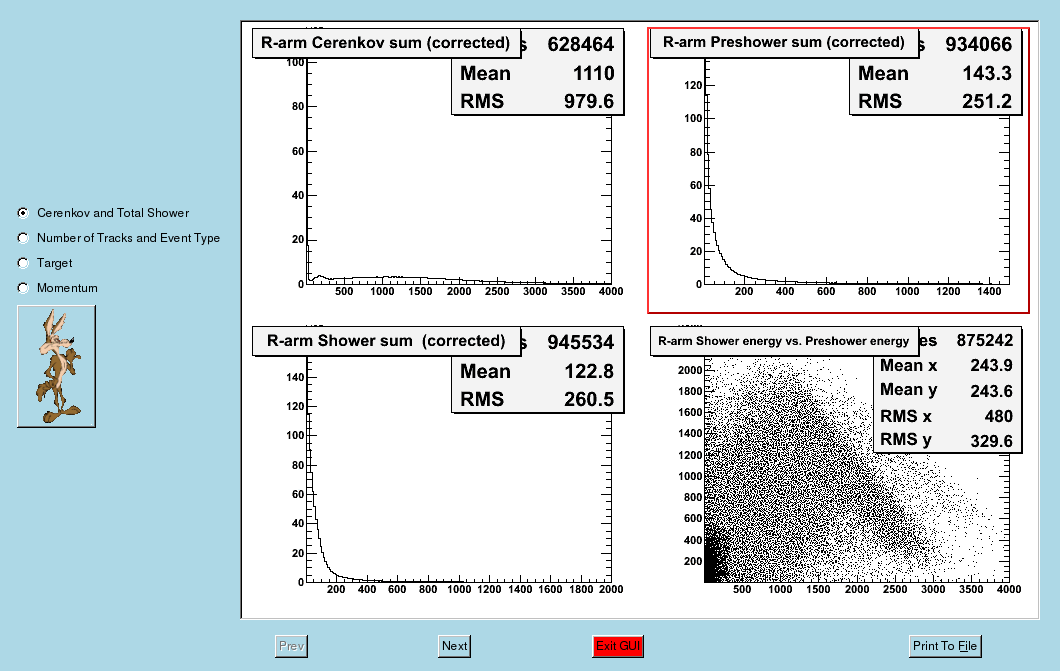Click the Cerenkov Mean value 1110
1060x671 pixels.
tap(594, 74)
